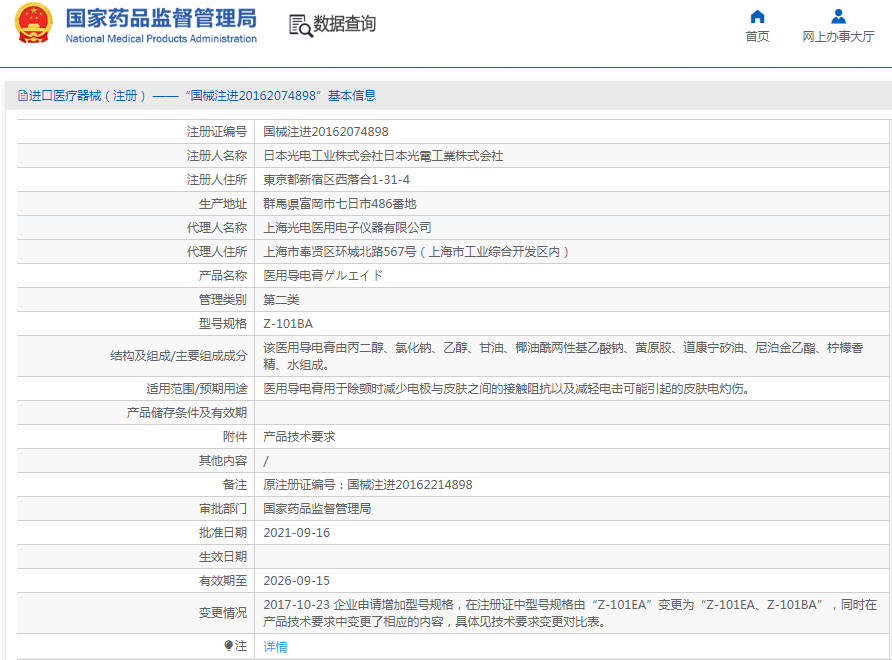Click the 网上办事大厅 person icon

[838, 16]
